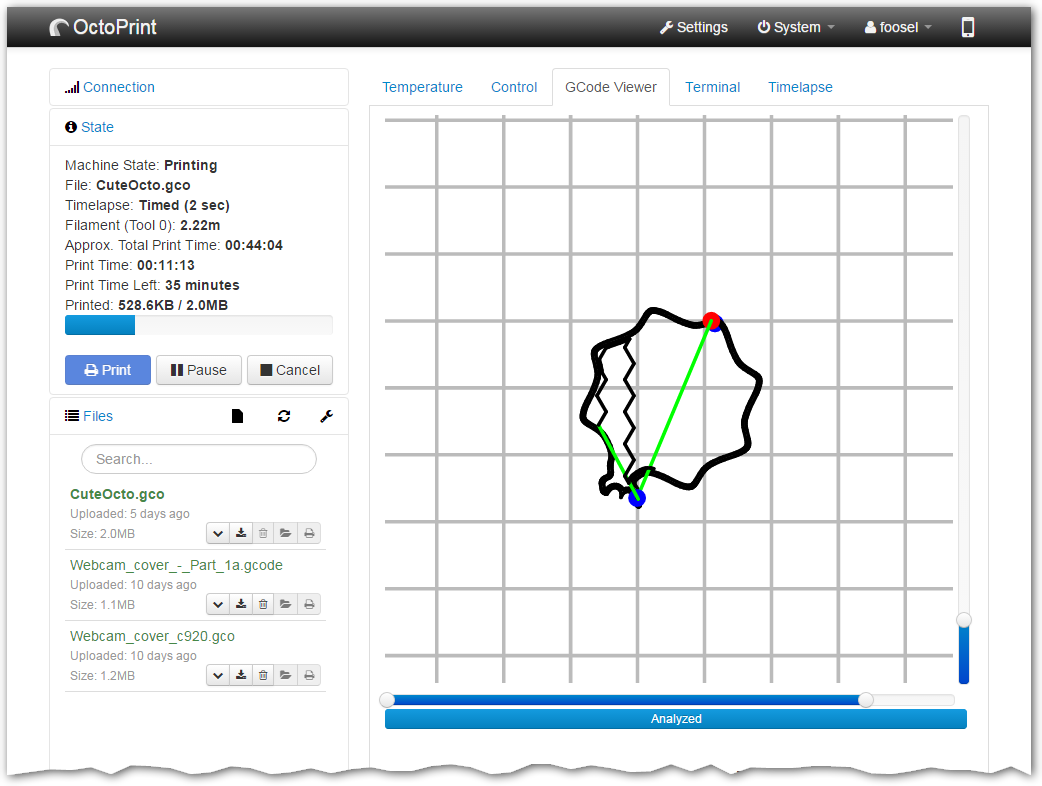Open the foosel user menu
Image resolution: width=1042 pixels, height=786 pixels.
[x=896, y=27]
